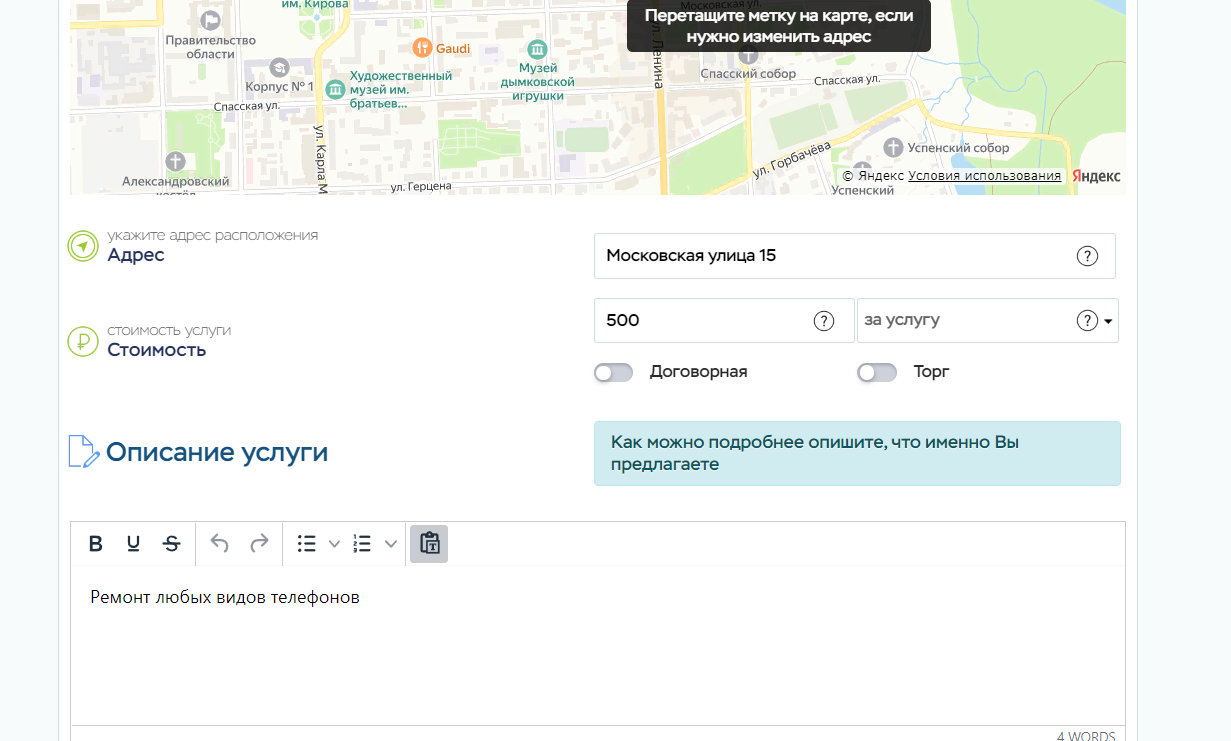Image resolution: width=1231 pixels, height=741 pixels.
Task: Expand numbered list style options
Action: point(391,544)
